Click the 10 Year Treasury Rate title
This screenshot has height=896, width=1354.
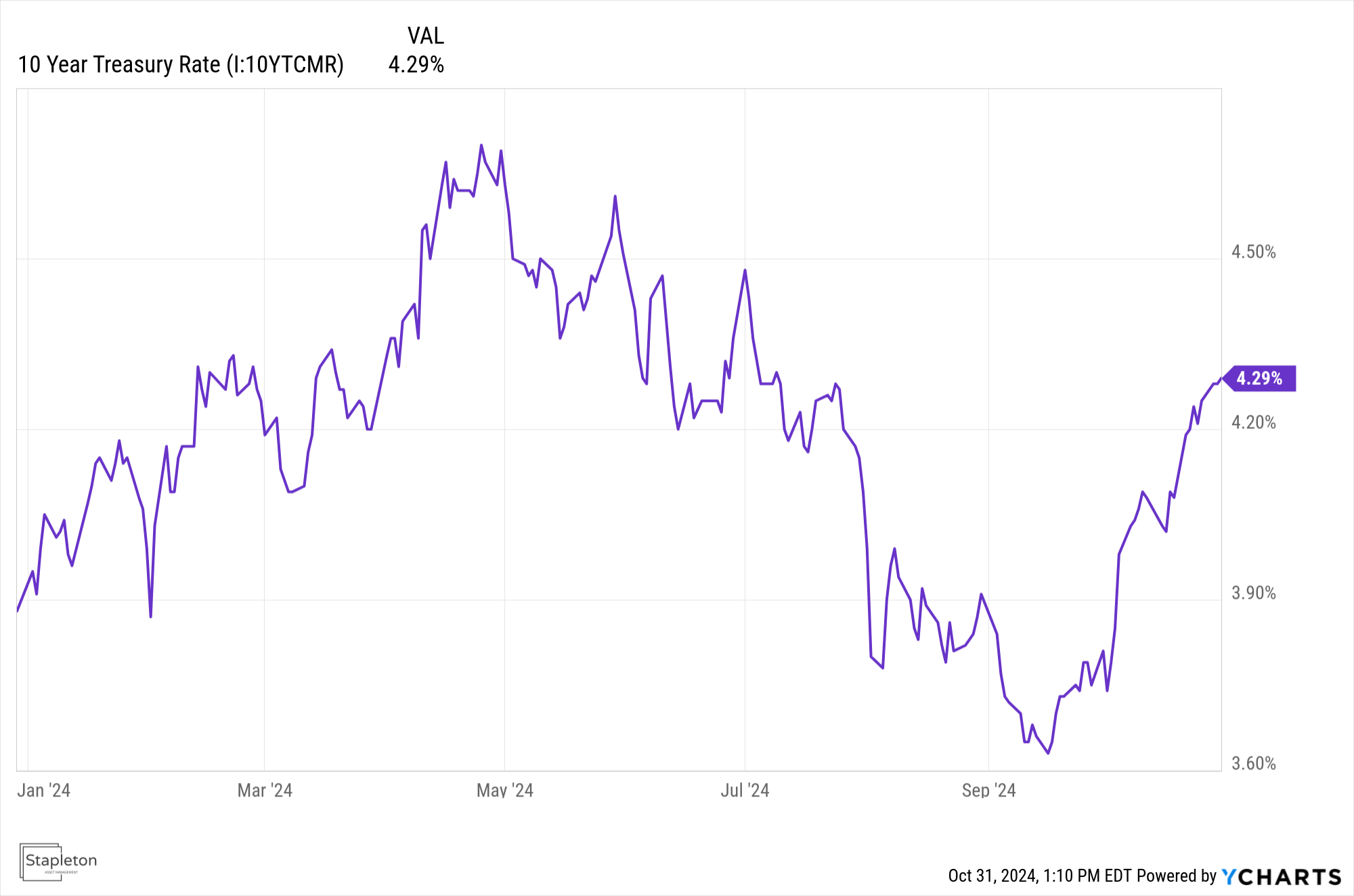(x=119, y=65)
